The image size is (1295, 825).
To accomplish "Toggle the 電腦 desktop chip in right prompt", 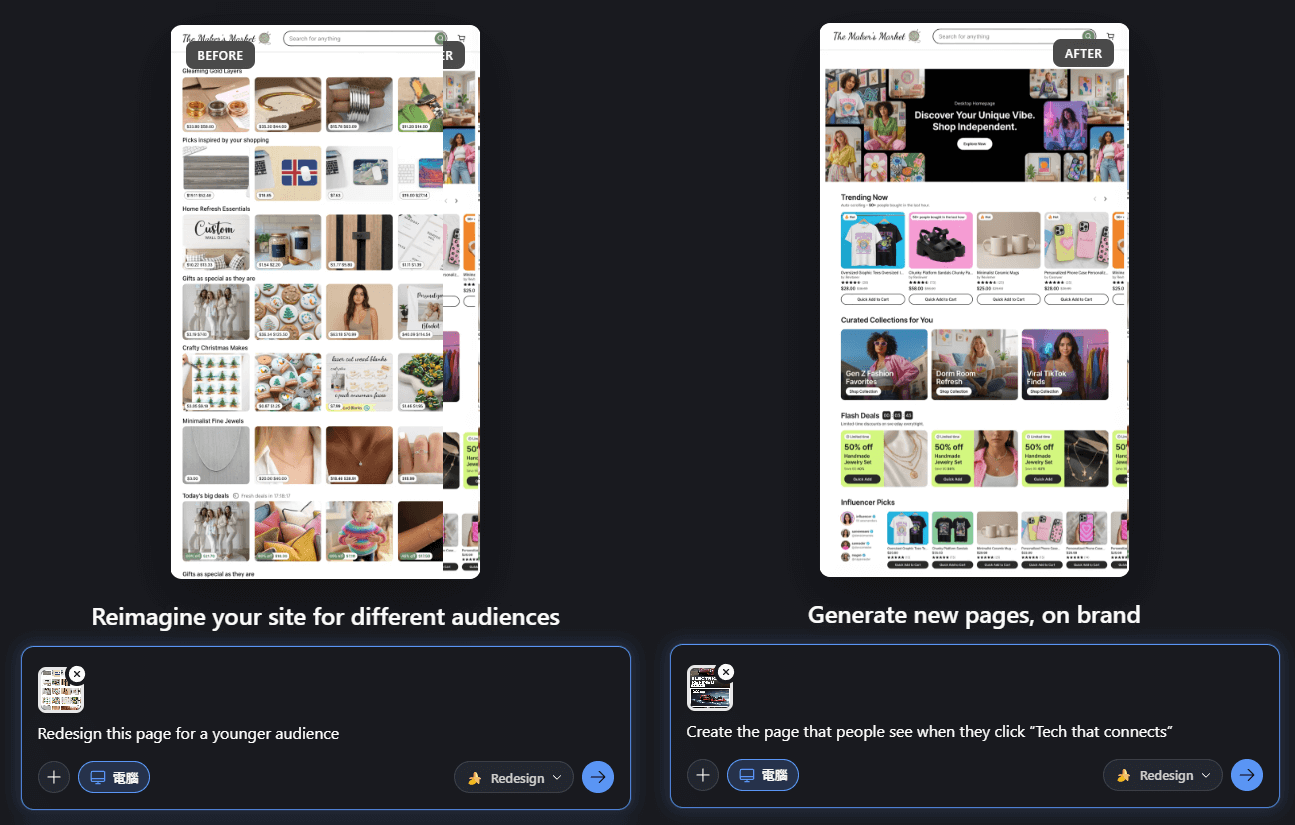I will [763, 775].
